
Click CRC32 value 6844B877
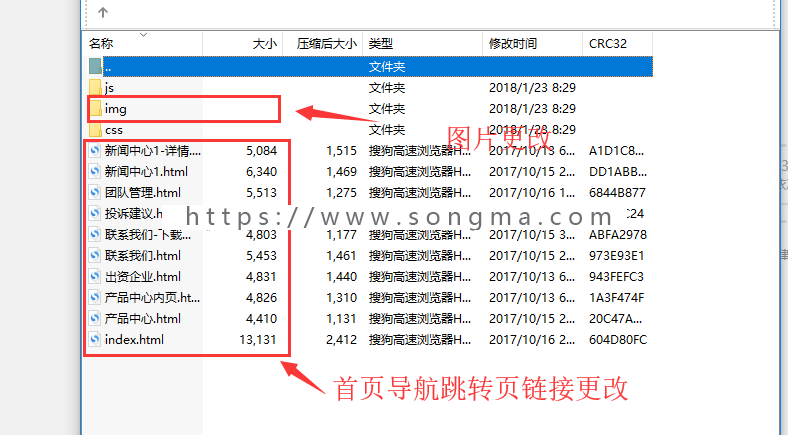tap(617, 192)
